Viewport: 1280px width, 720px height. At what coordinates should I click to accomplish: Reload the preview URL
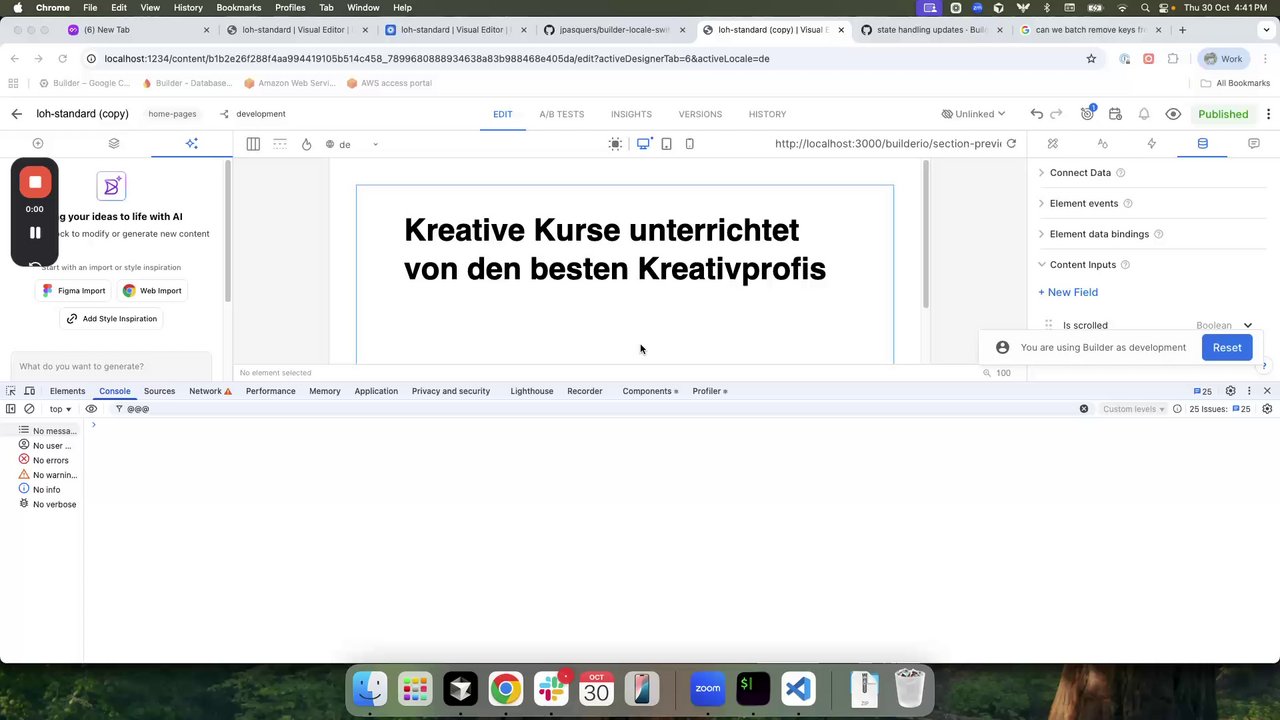tap(1011, 144)
